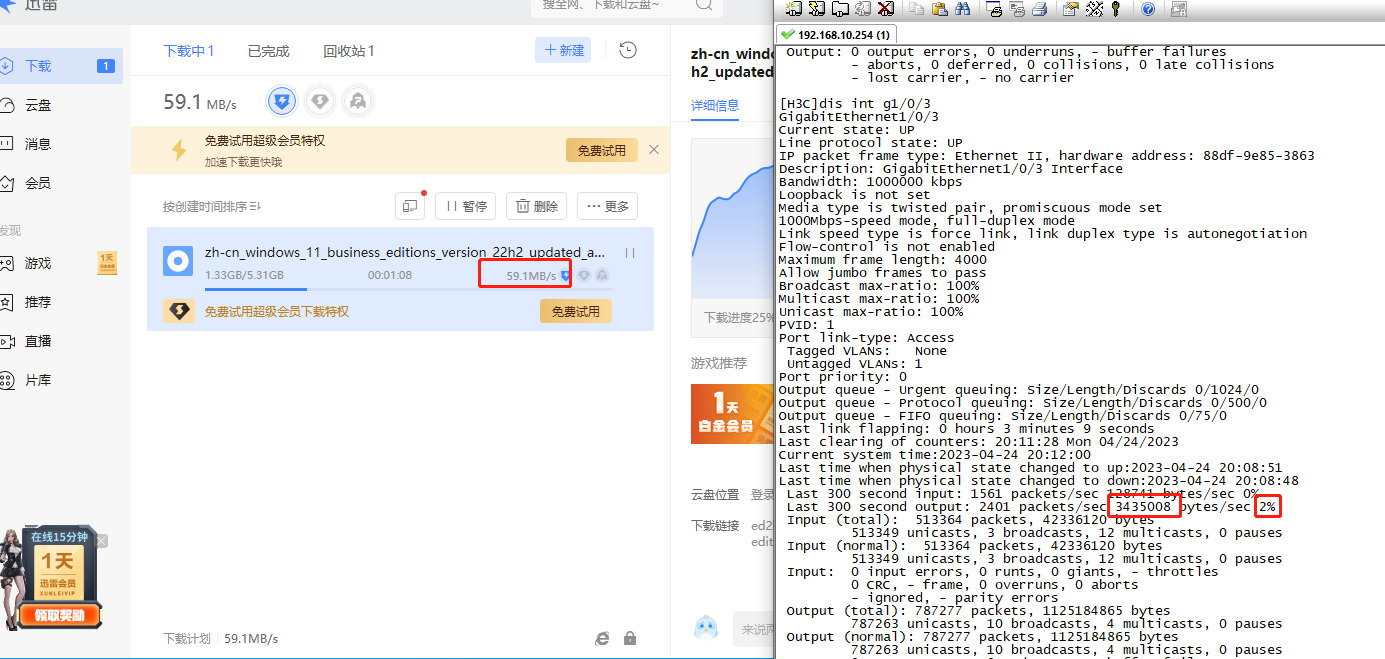Click the lock icon in the status bar
Screen dimensions: 1385x659
(630, 638)
